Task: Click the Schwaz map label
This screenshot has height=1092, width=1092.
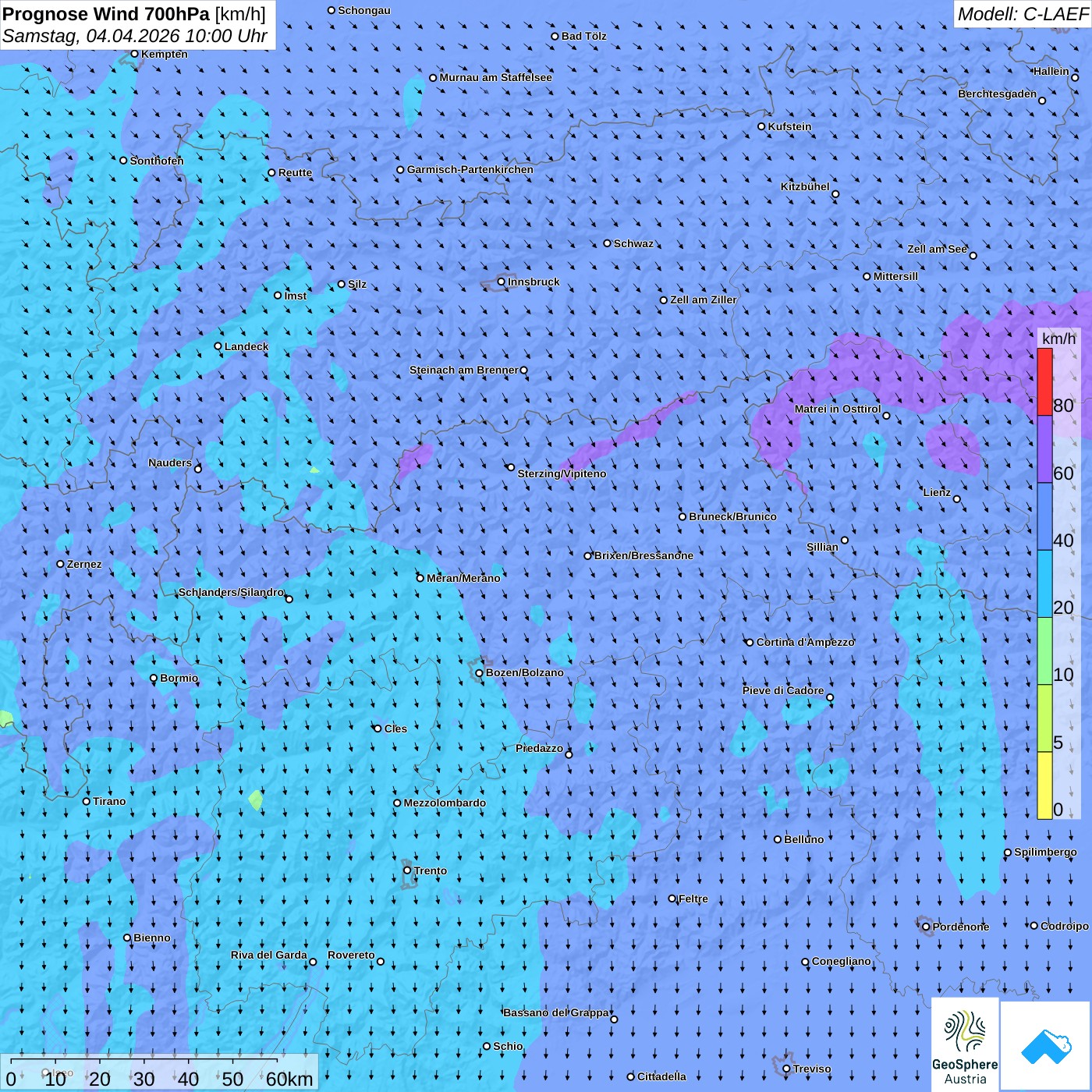Action: [x=633, y=243]
